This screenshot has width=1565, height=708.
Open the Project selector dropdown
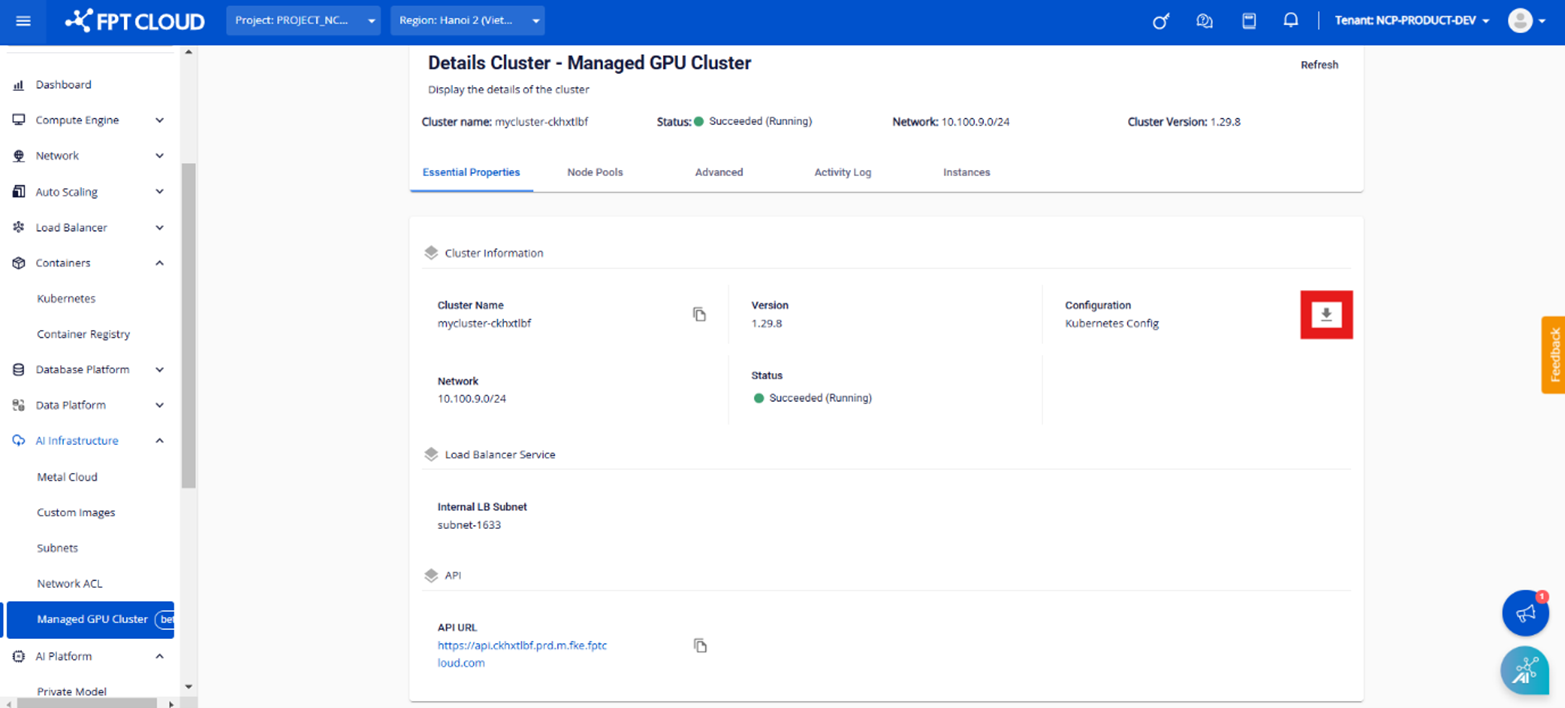tap(303, 21)
